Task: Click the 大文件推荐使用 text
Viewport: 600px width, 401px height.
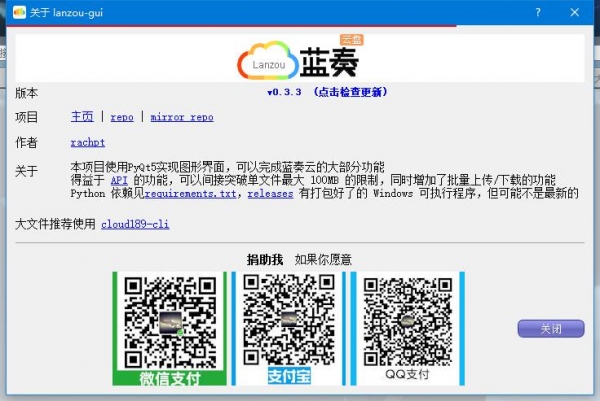Action: (55, 224)
